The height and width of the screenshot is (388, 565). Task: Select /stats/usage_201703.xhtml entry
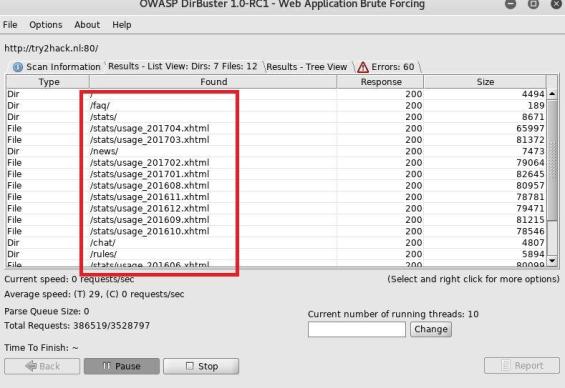(x=276, y=140)
